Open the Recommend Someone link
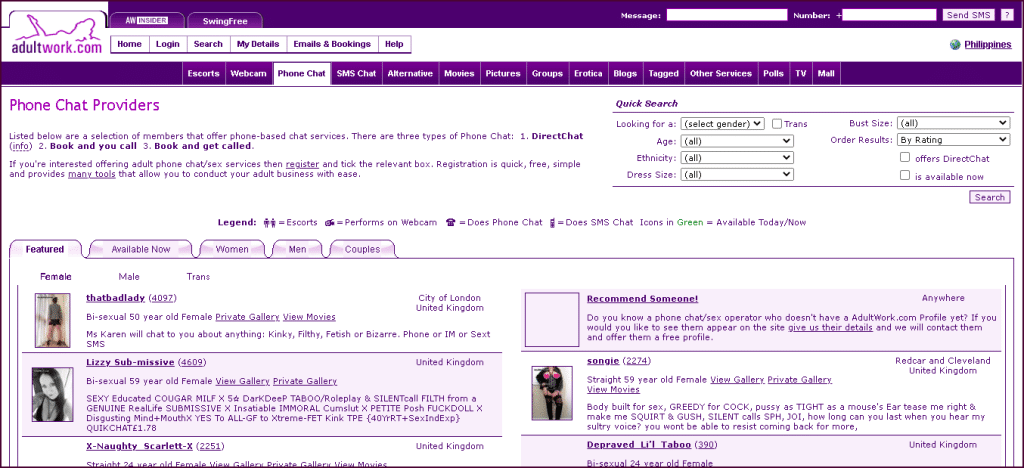This screenshot has width=1024, height=468. pos(643,299)
